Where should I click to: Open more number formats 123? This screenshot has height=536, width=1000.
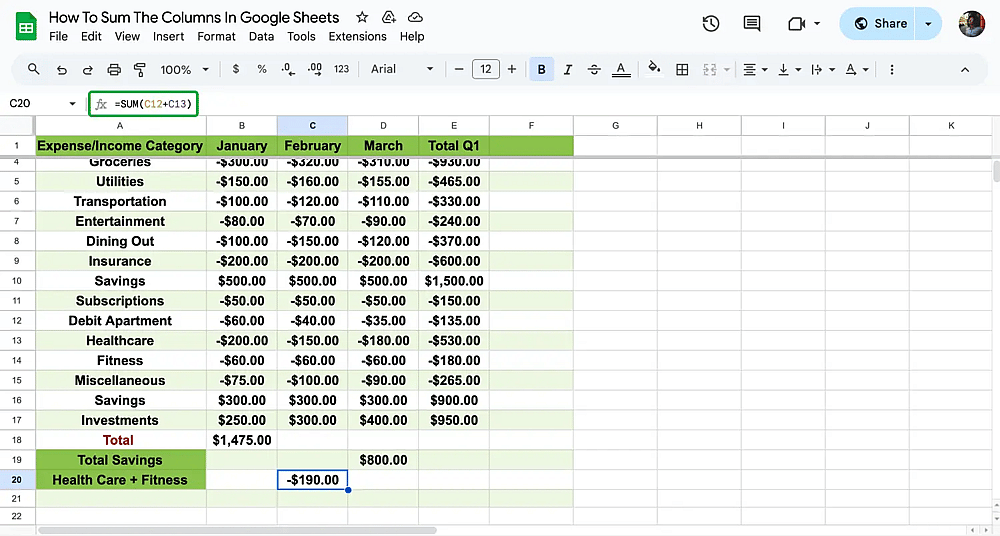point(342,69)
